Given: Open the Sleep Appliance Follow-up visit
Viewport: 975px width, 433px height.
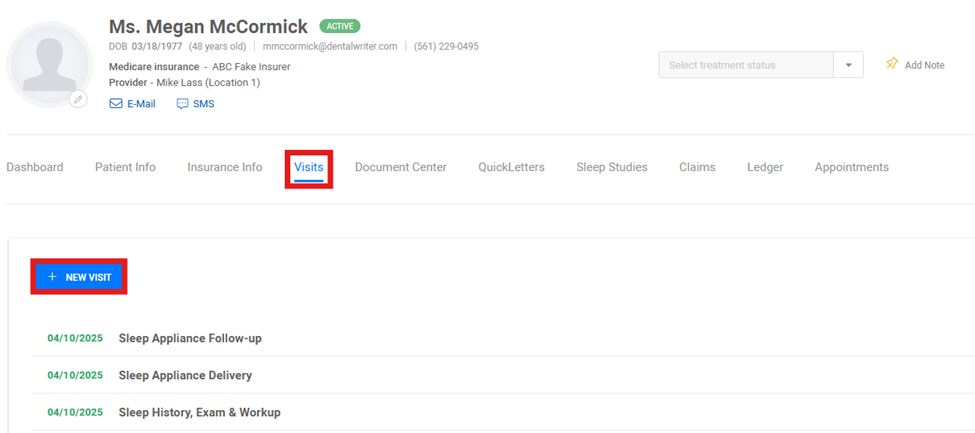Looking at the screenshot, I should pyautogui.click(x=190, y=338).
